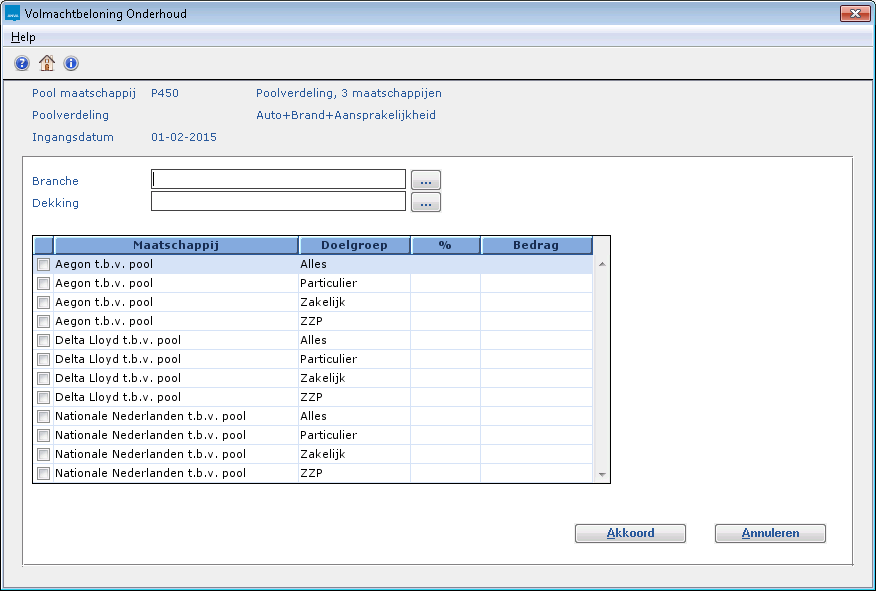The image size is (876, 591).
Task: Click the application icon in title bar
Action: pos(12,14)
